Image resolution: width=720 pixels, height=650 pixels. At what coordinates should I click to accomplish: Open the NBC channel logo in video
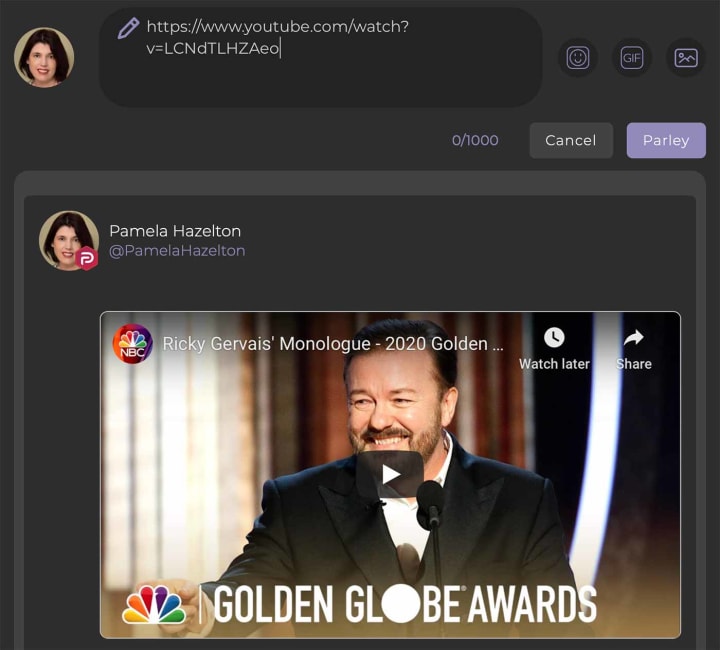pyautogui.click(x=133, y=343)
